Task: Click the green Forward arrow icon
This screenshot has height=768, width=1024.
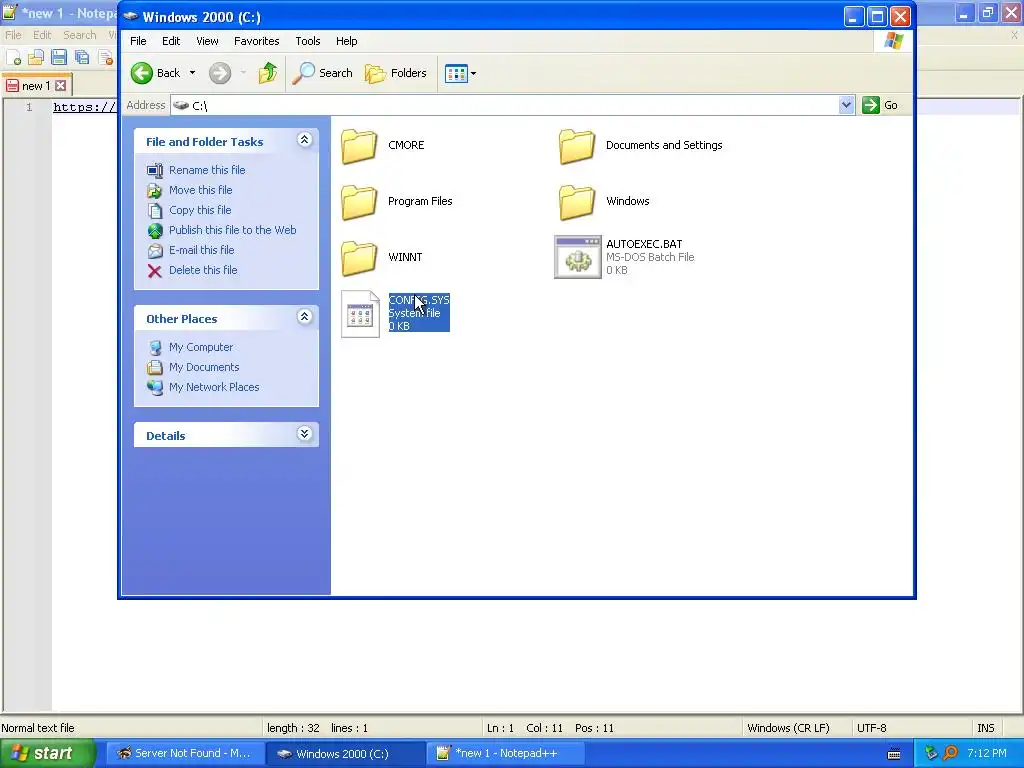Action: click(x=220, y=73)
